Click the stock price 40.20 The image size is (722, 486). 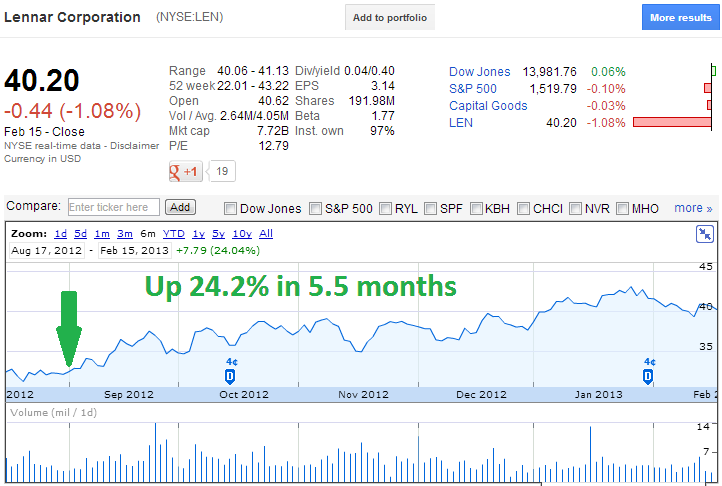[x=42, y=81]
